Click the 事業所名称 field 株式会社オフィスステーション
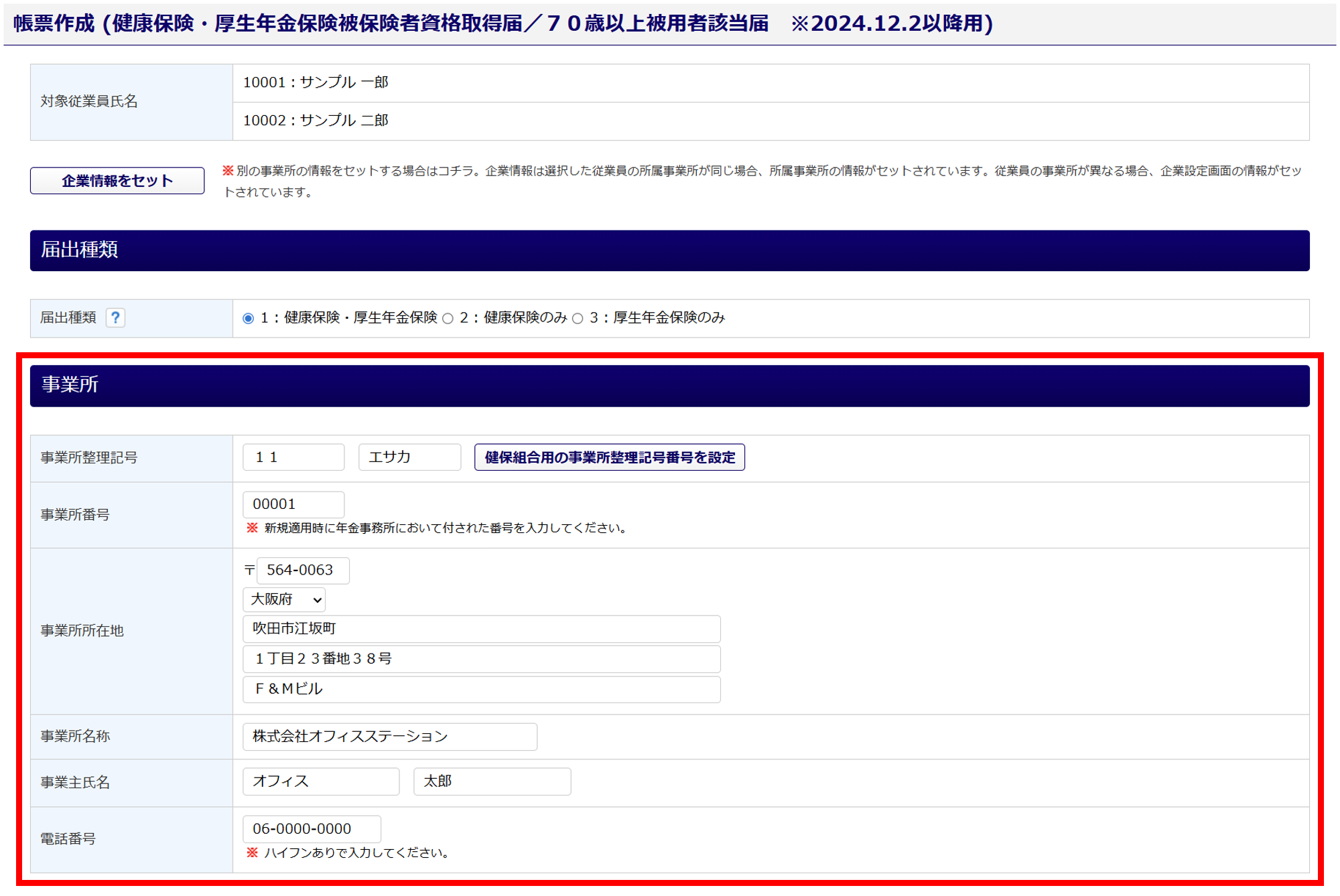1340x896 pixels. point(389,737)
